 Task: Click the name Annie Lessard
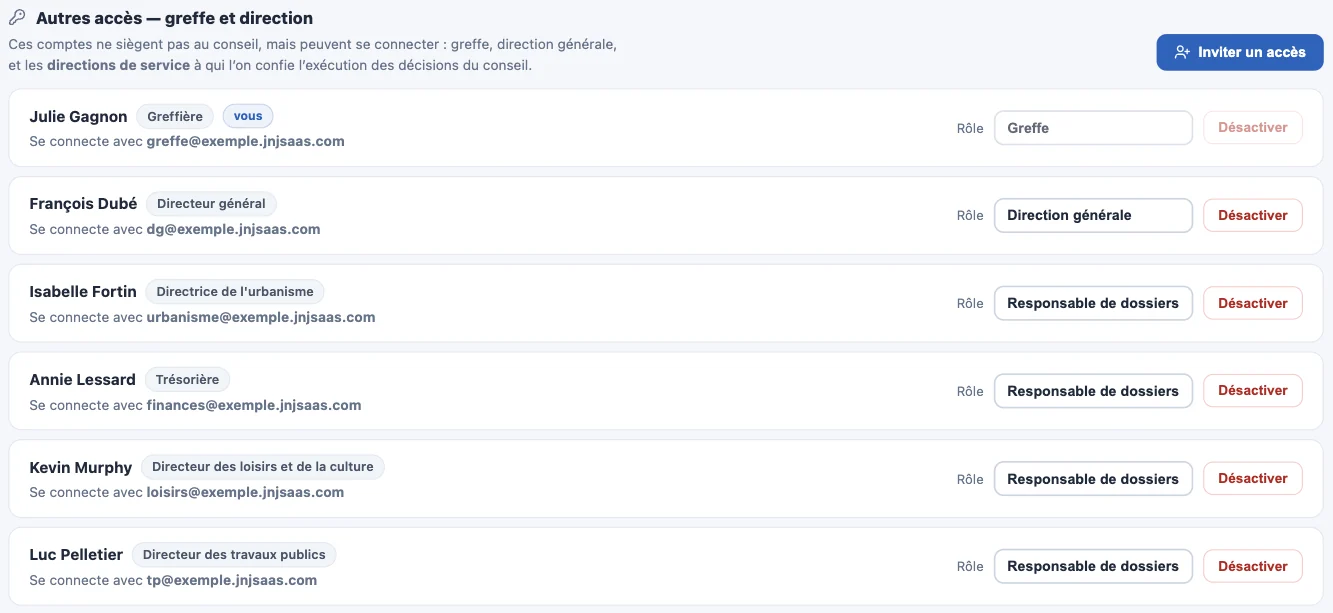click(x=83, y=380)
